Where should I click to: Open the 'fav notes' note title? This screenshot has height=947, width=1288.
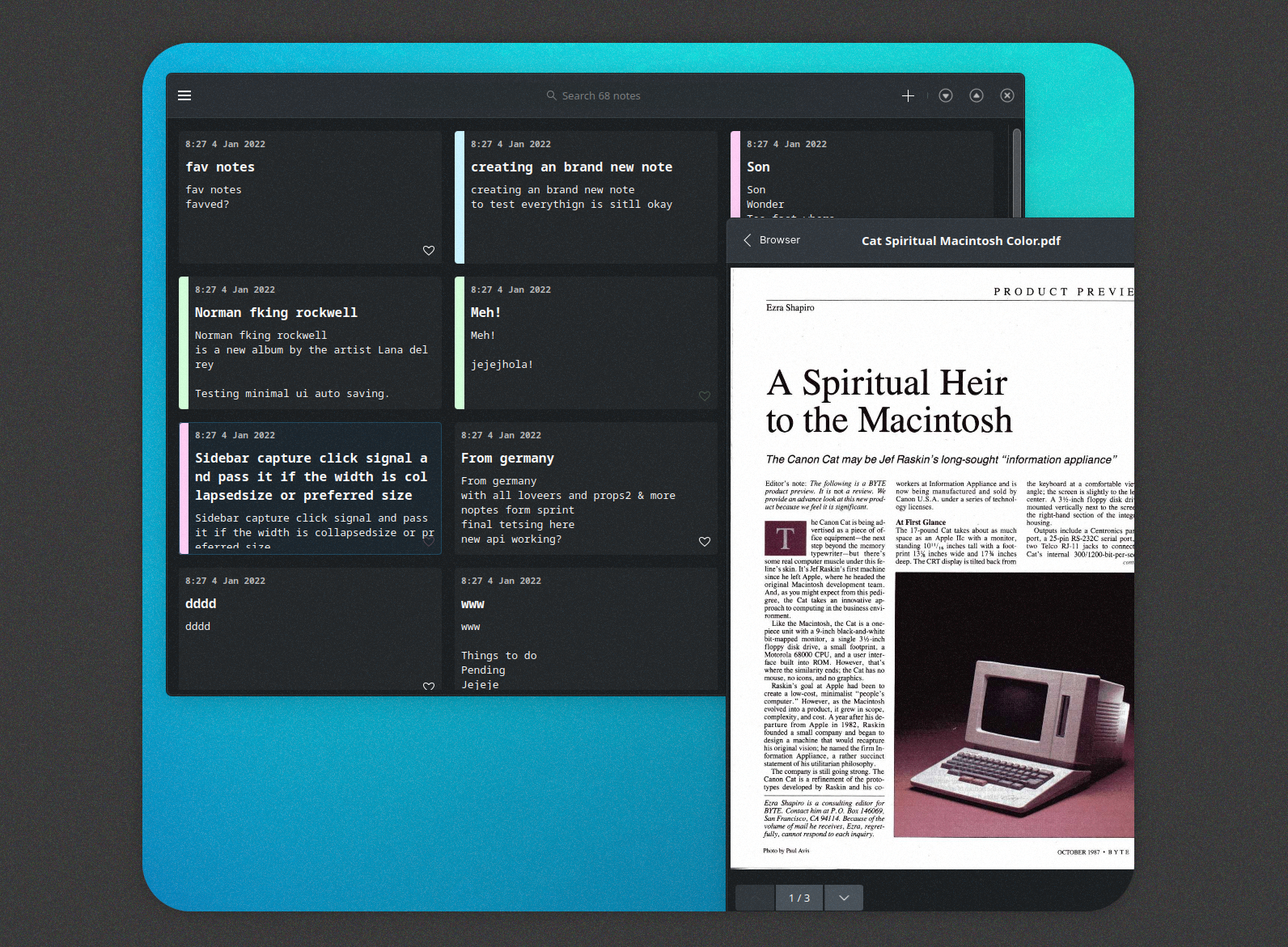click(220, 167)
